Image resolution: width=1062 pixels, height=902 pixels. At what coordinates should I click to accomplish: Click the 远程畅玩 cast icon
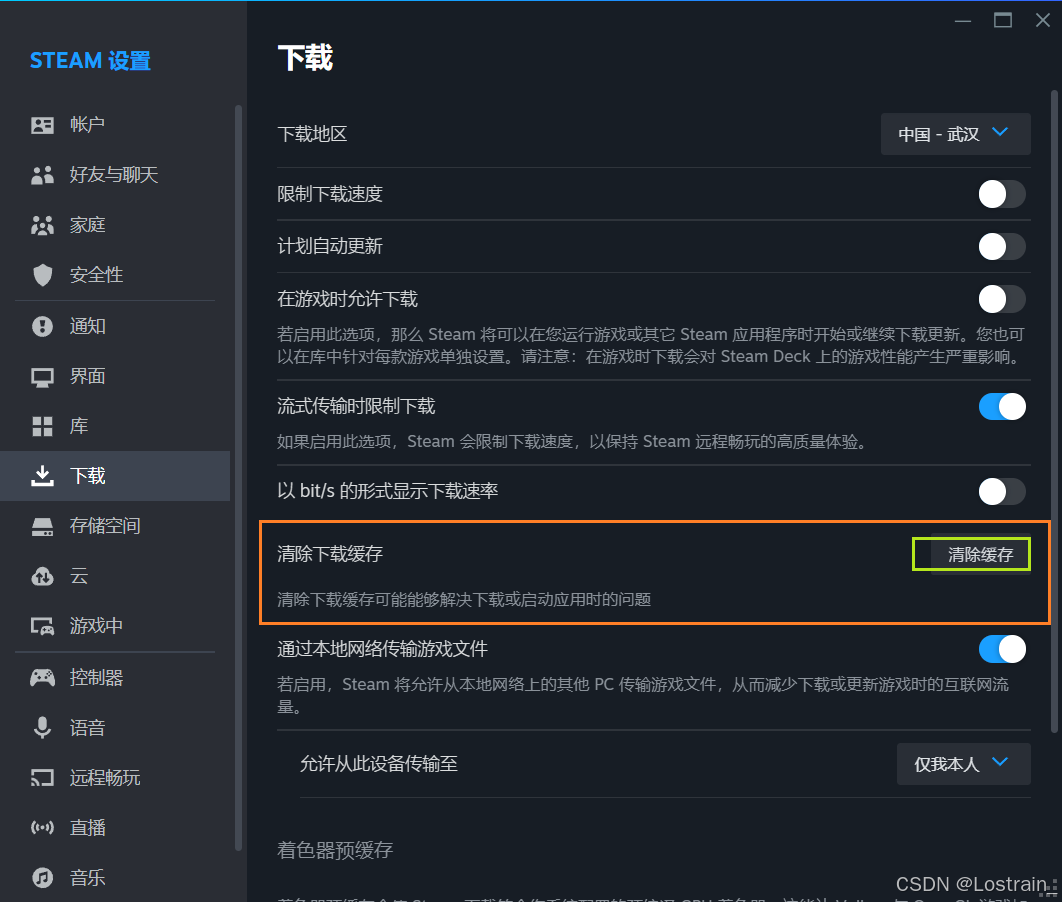coord(42,778)
